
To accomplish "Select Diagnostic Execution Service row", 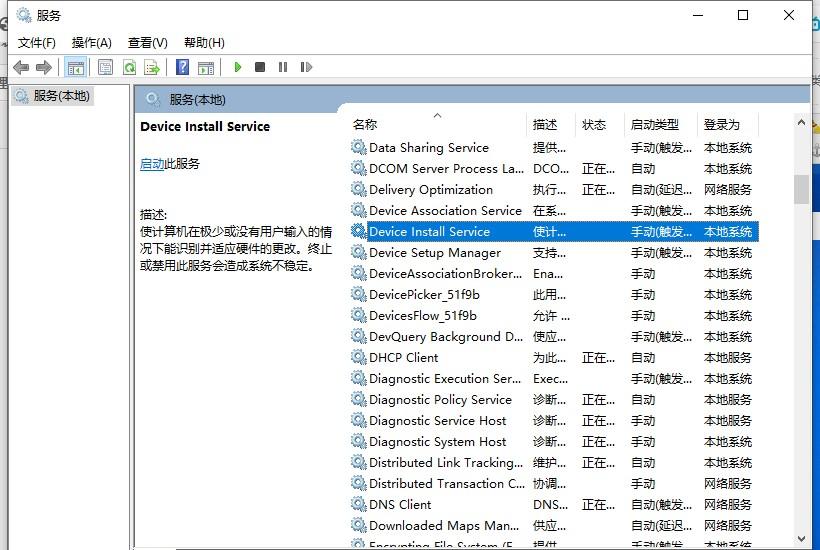I will click(554, 378).
